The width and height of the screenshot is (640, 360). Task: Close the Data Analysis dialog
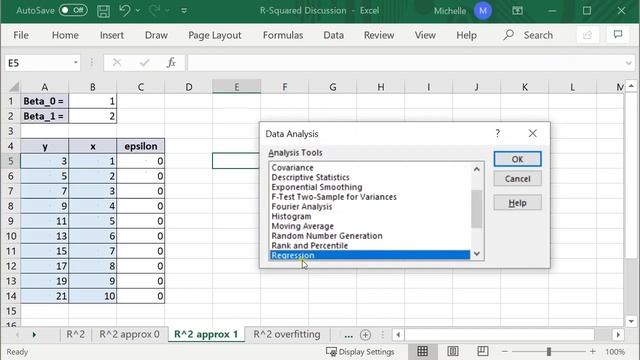(532, 133)
